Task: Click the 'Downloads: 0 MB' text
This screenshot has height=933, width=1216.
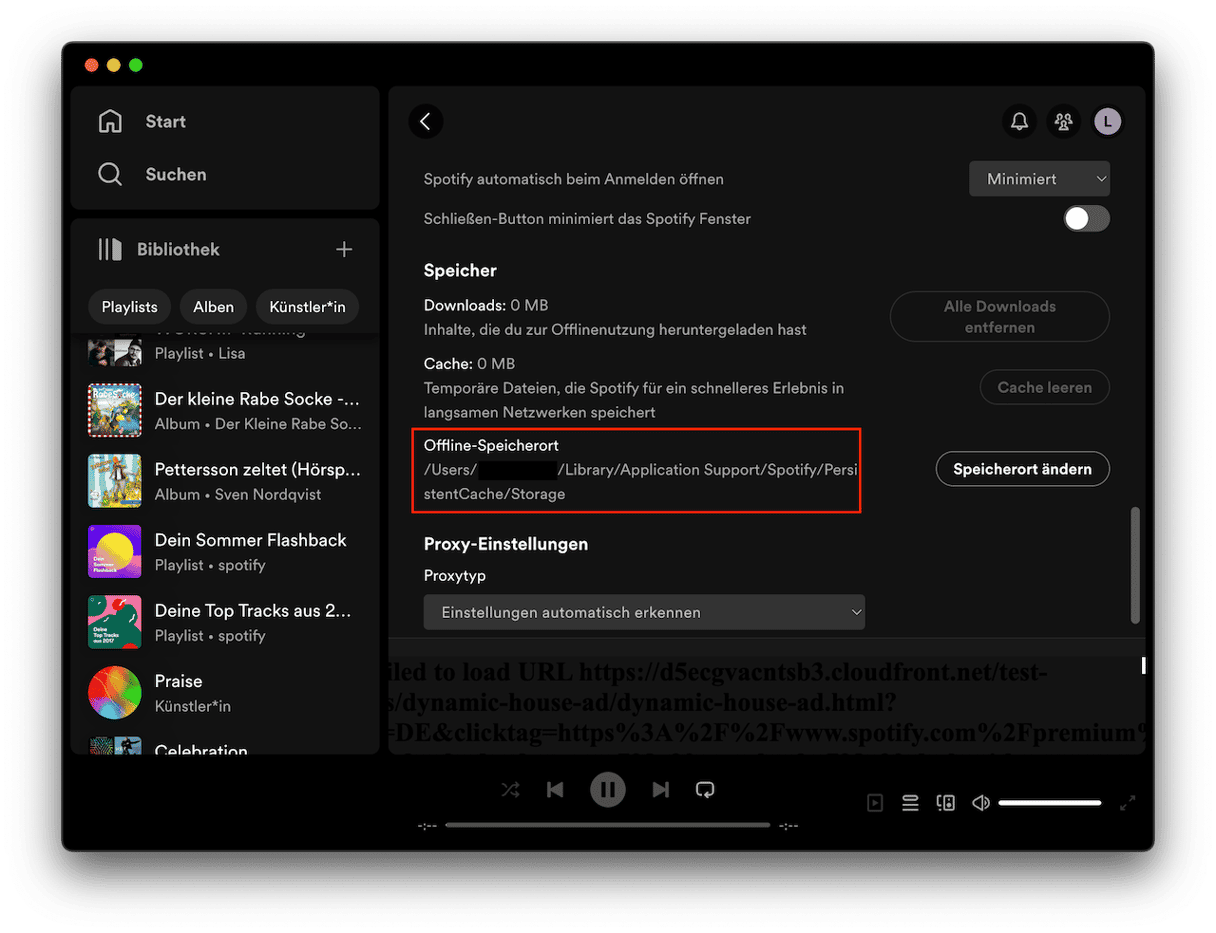Action: click(x=486, y=305)
